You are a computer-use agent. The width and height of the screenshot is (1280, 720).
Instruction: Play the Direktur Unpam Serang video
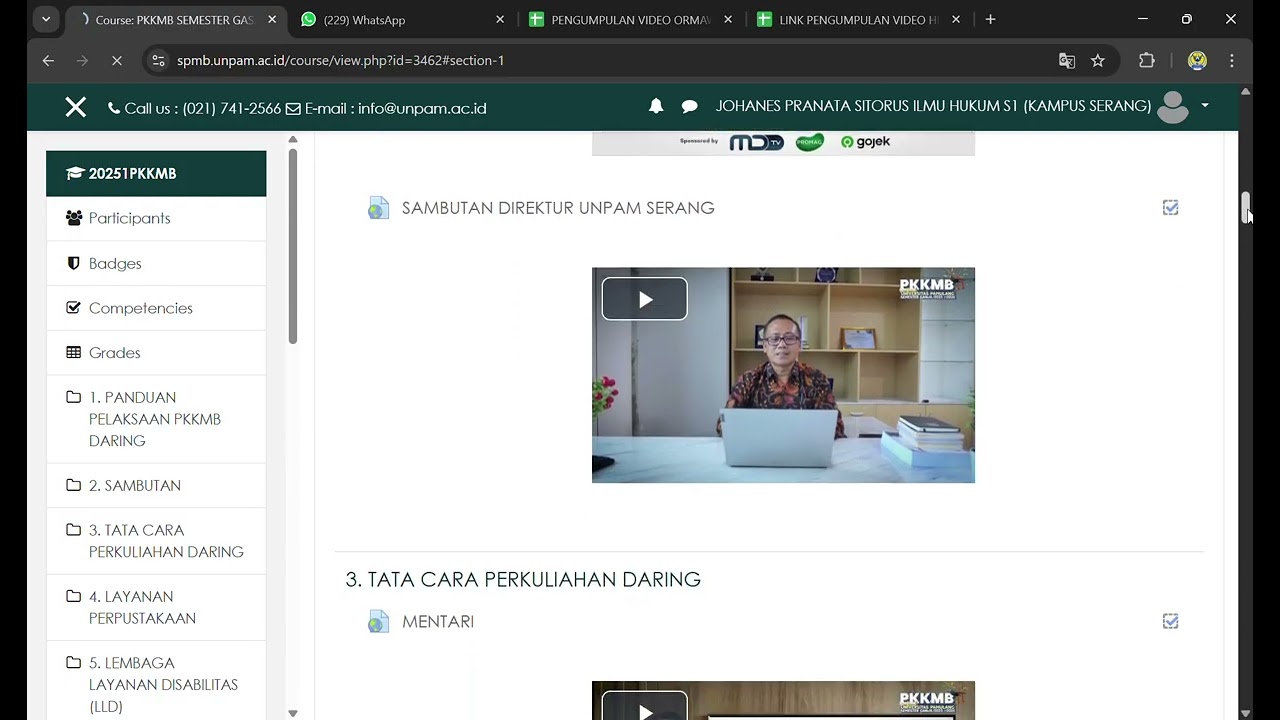[645, 299]
